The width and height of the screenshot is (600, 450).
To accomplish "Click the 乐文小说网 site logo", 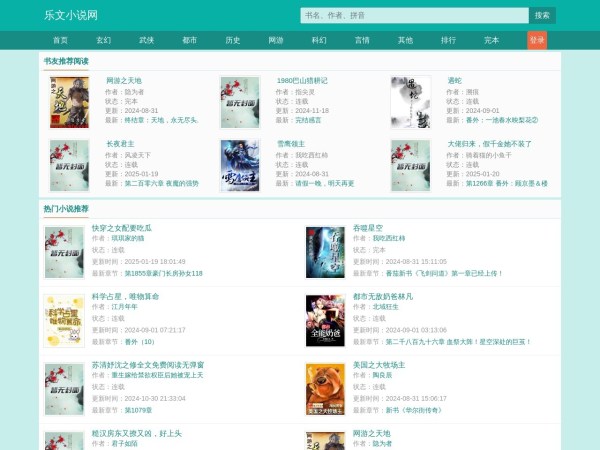I will coord(71,16).
